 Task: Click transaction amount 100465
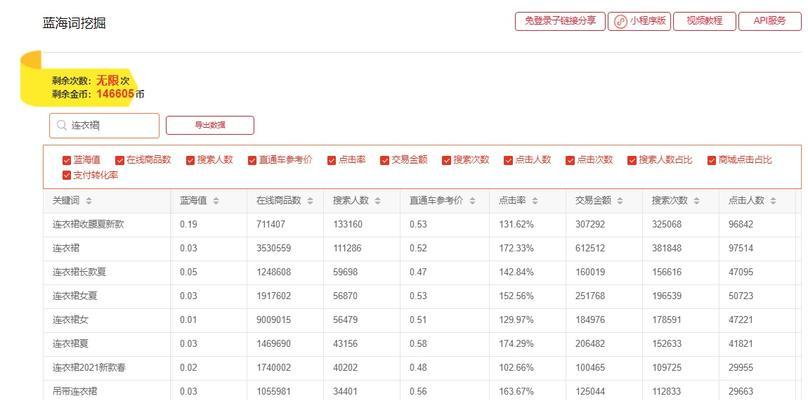[x=590, y=368]
